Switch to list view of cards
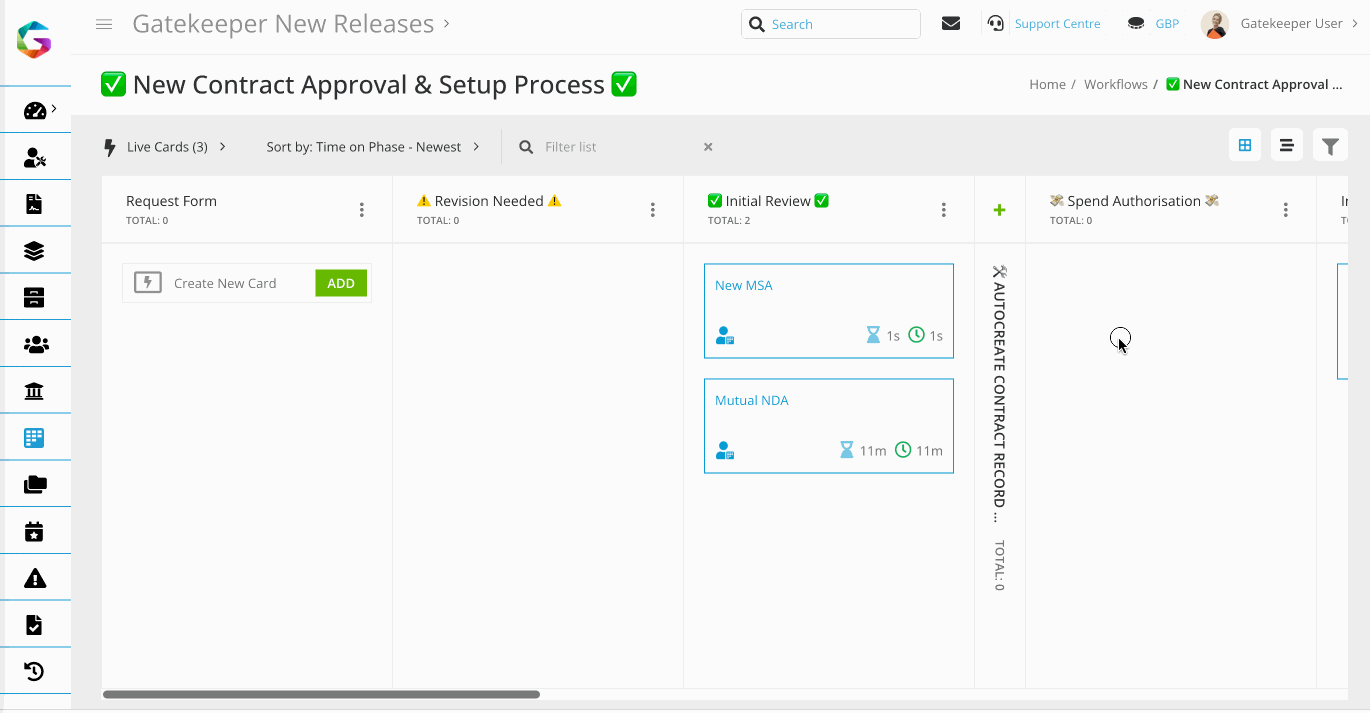The height and width of the screenshot is (713, 1370). [1286, 145]
